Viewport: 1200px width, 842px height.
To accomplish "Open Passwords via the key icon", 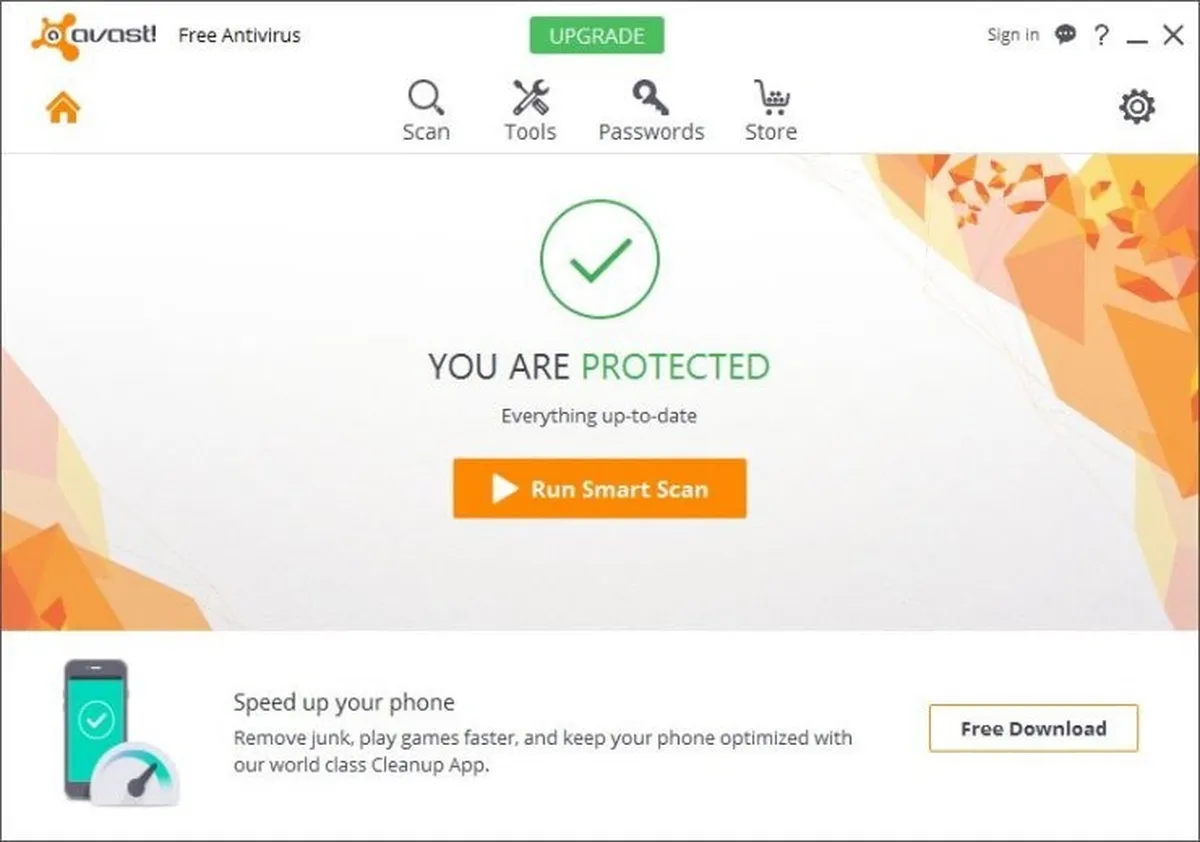I will pyautogui.click(x=651, y=97).
